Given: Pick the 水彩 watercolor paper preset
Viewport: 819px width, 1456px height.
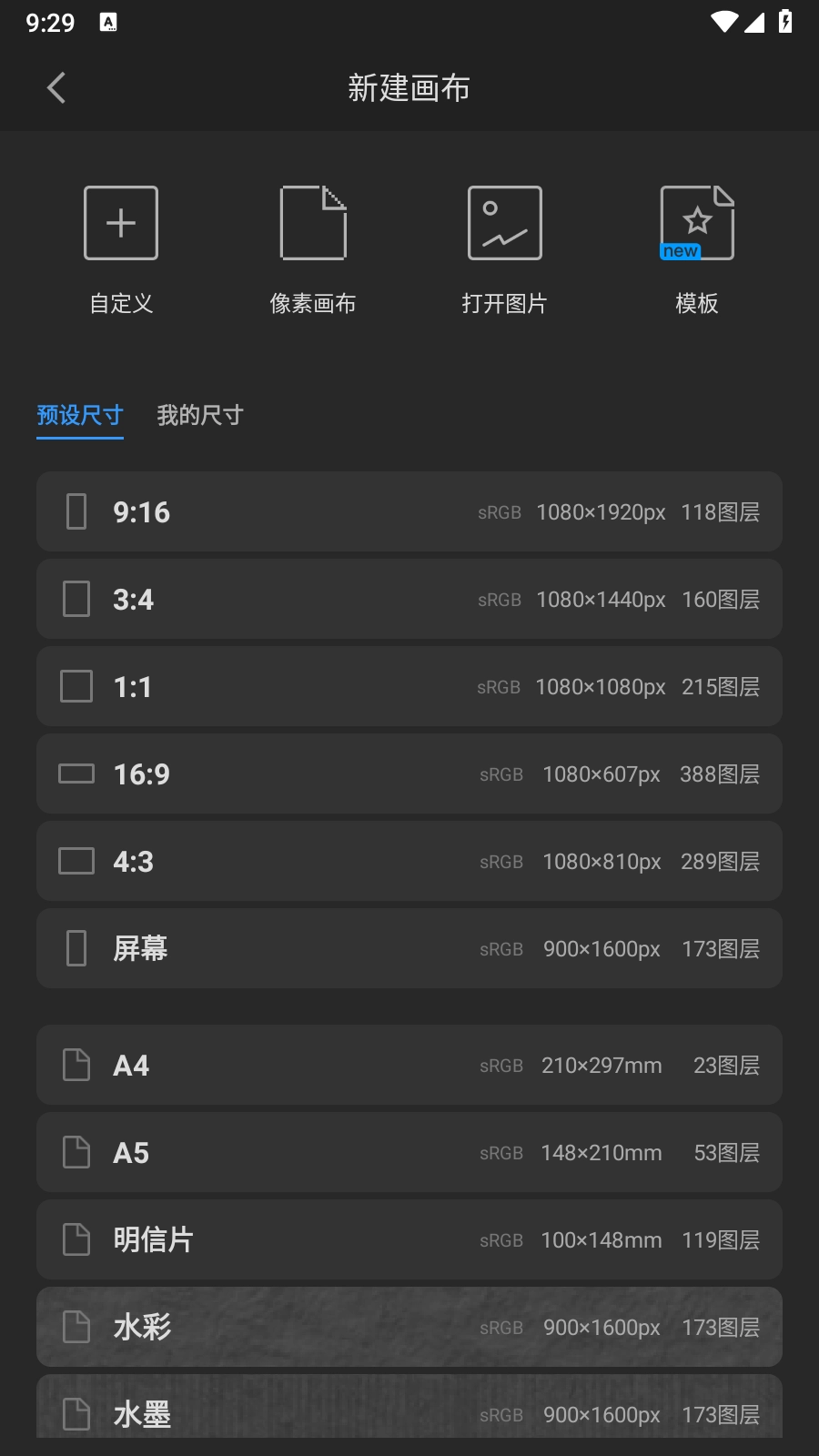Looking at the screenshot, I should (409, 1327).
